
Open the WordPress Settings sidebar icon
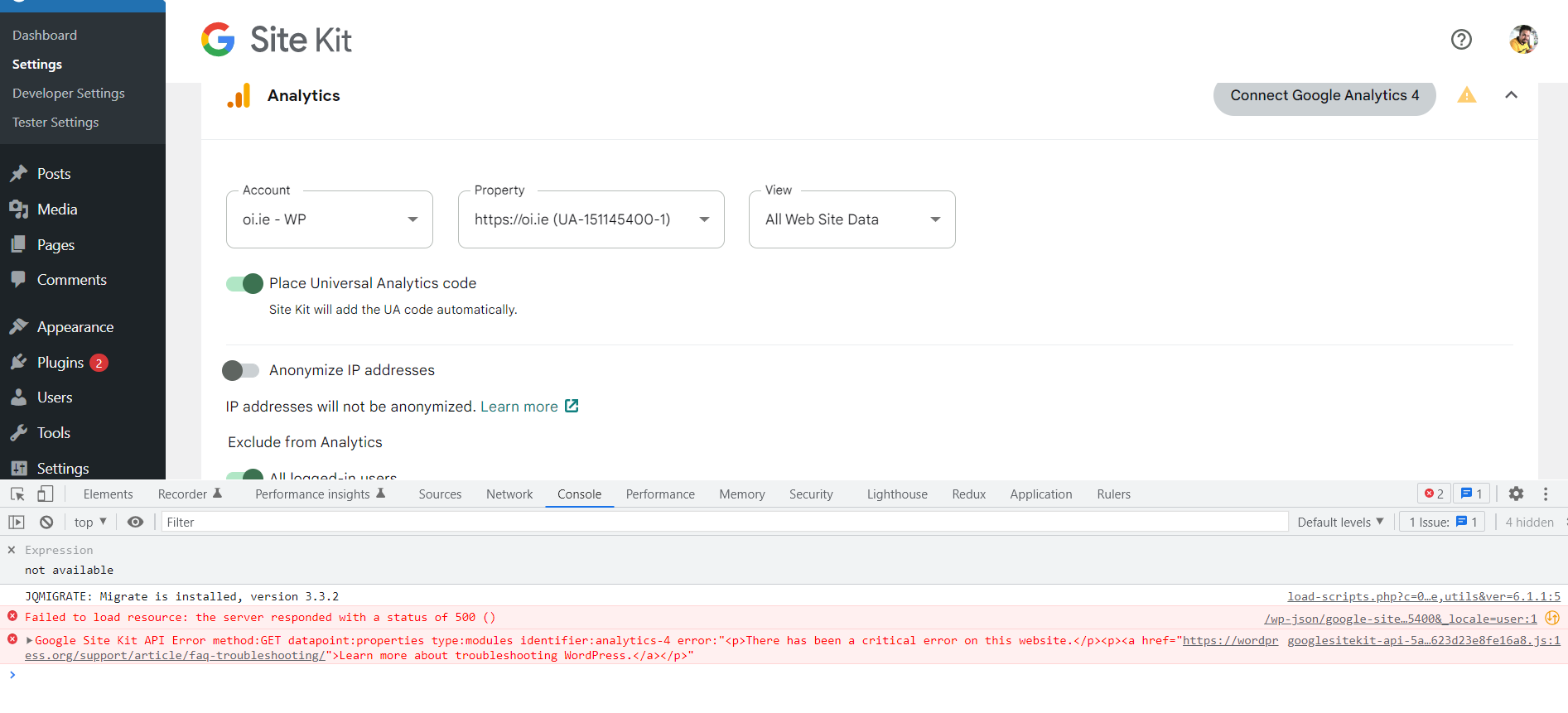click(19, 469)
